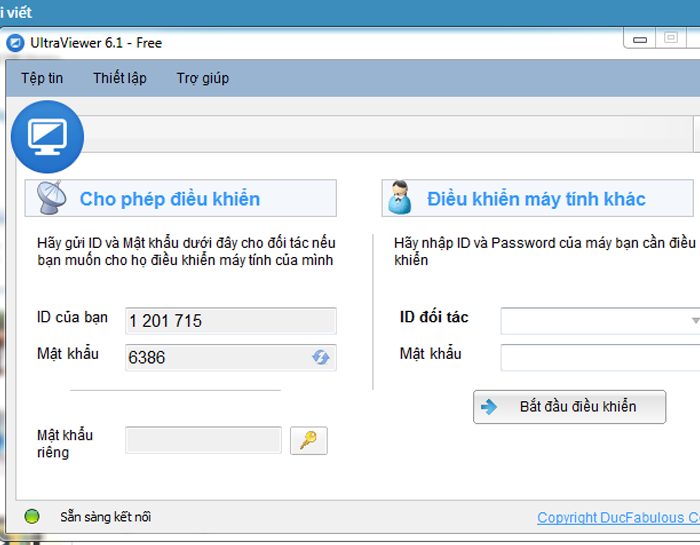Click the Sẵn sàng kết nối status text
Image resolution: width=700 pixels, height=545 pixels.
[x=106, y=517]
